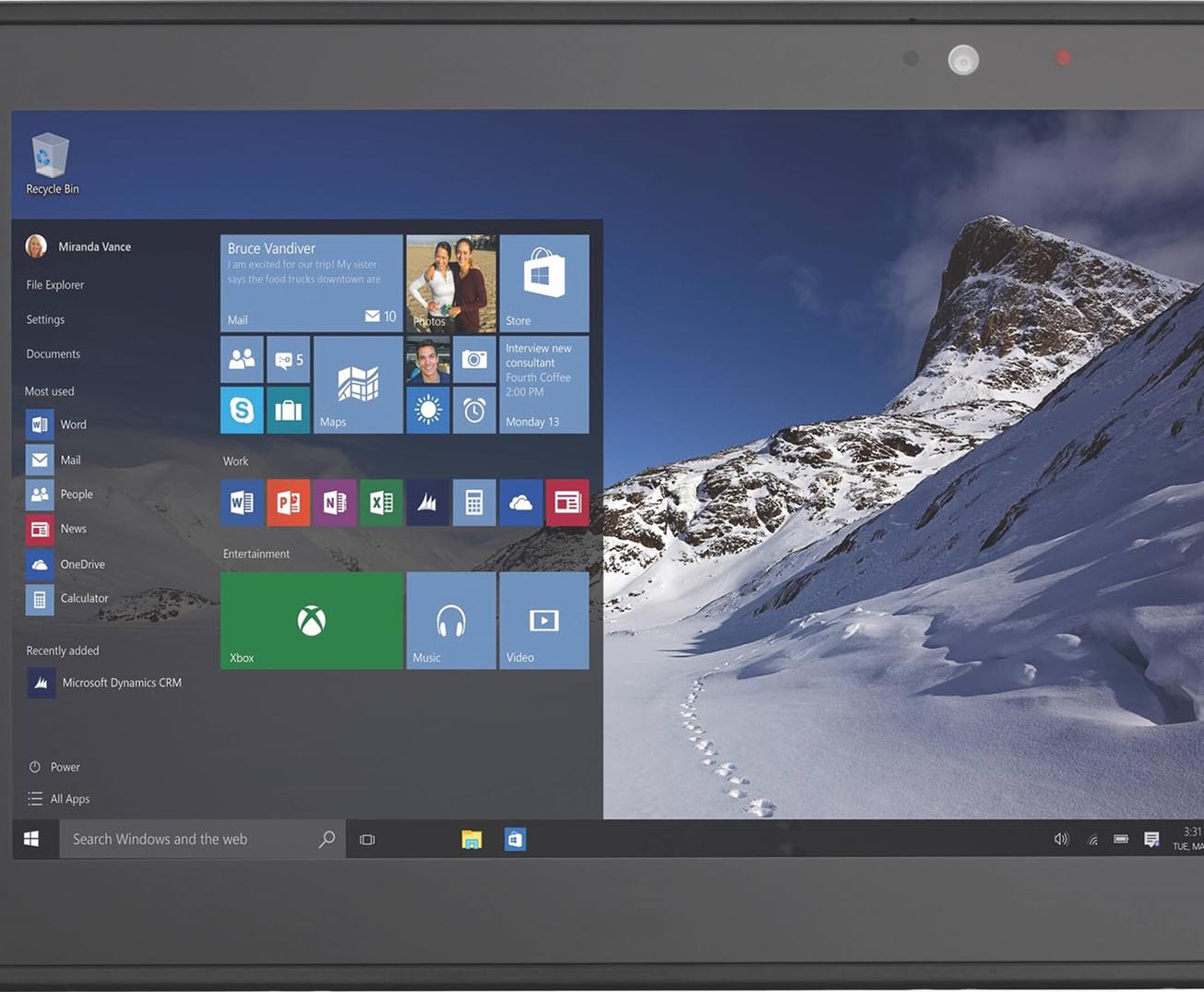Open News from Most used list
The width and height of the screenshot is (1204, 992).
(57, 529)
